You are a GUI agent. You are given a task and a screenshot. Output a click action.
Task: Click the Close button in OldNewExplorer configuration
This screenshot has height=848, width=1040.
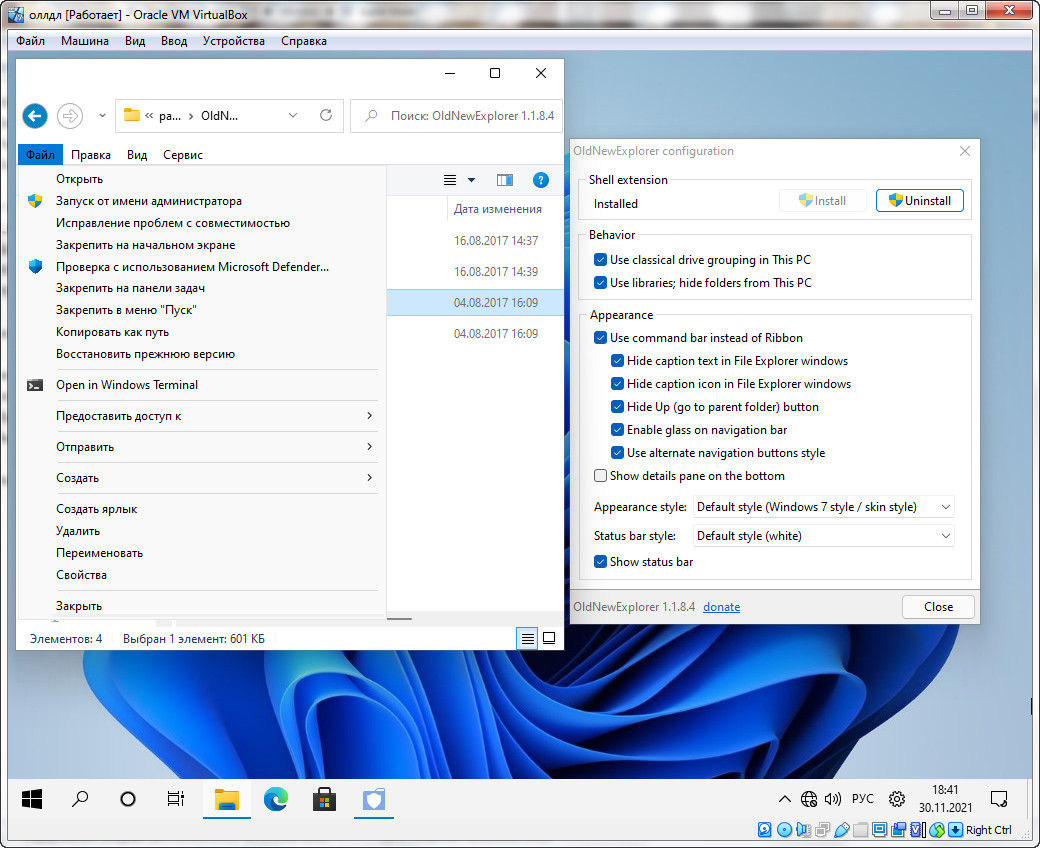point(938,607)
